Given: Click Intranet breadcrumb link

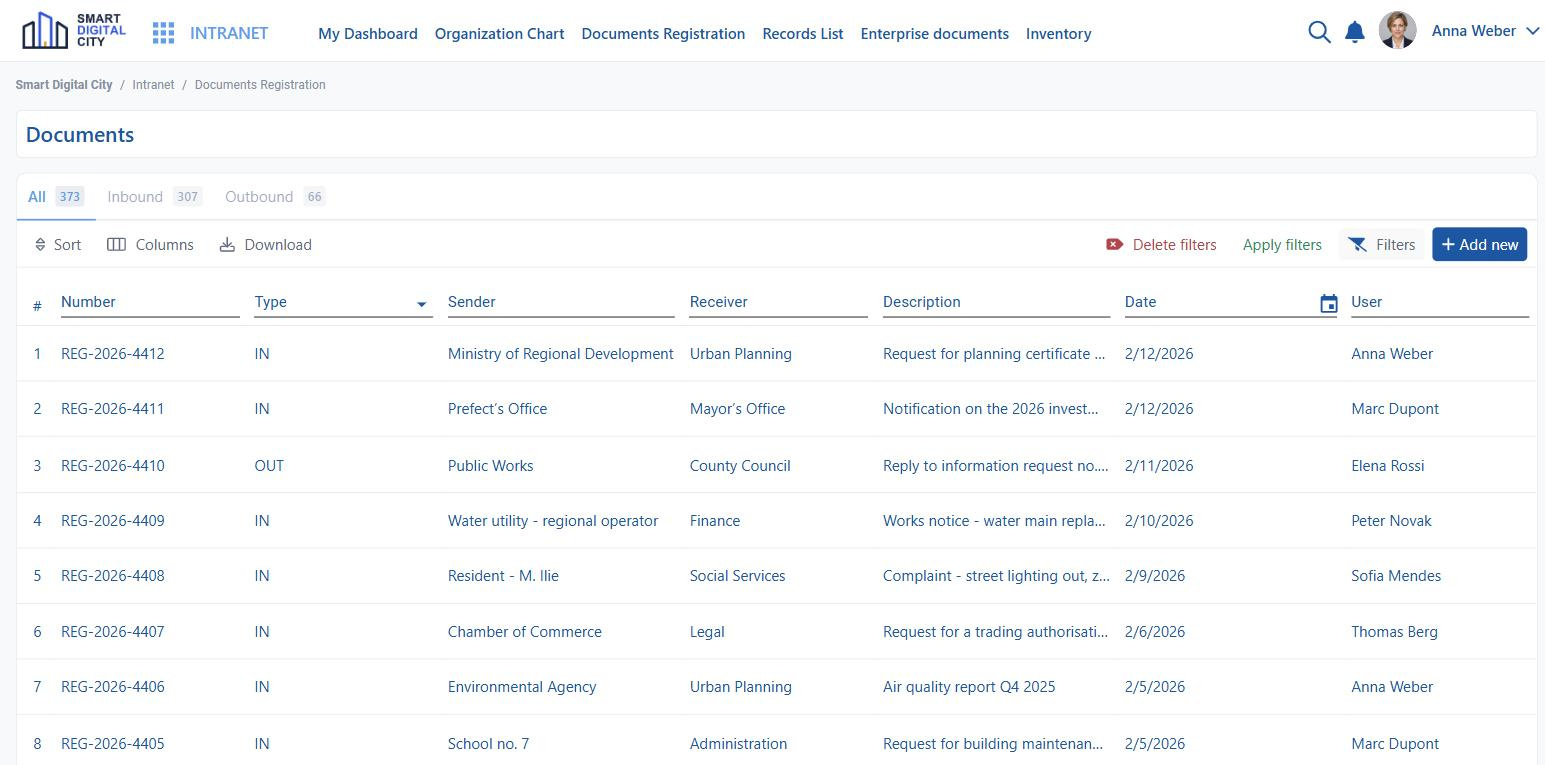Looking at the screenshot, I should click(153, 85).
